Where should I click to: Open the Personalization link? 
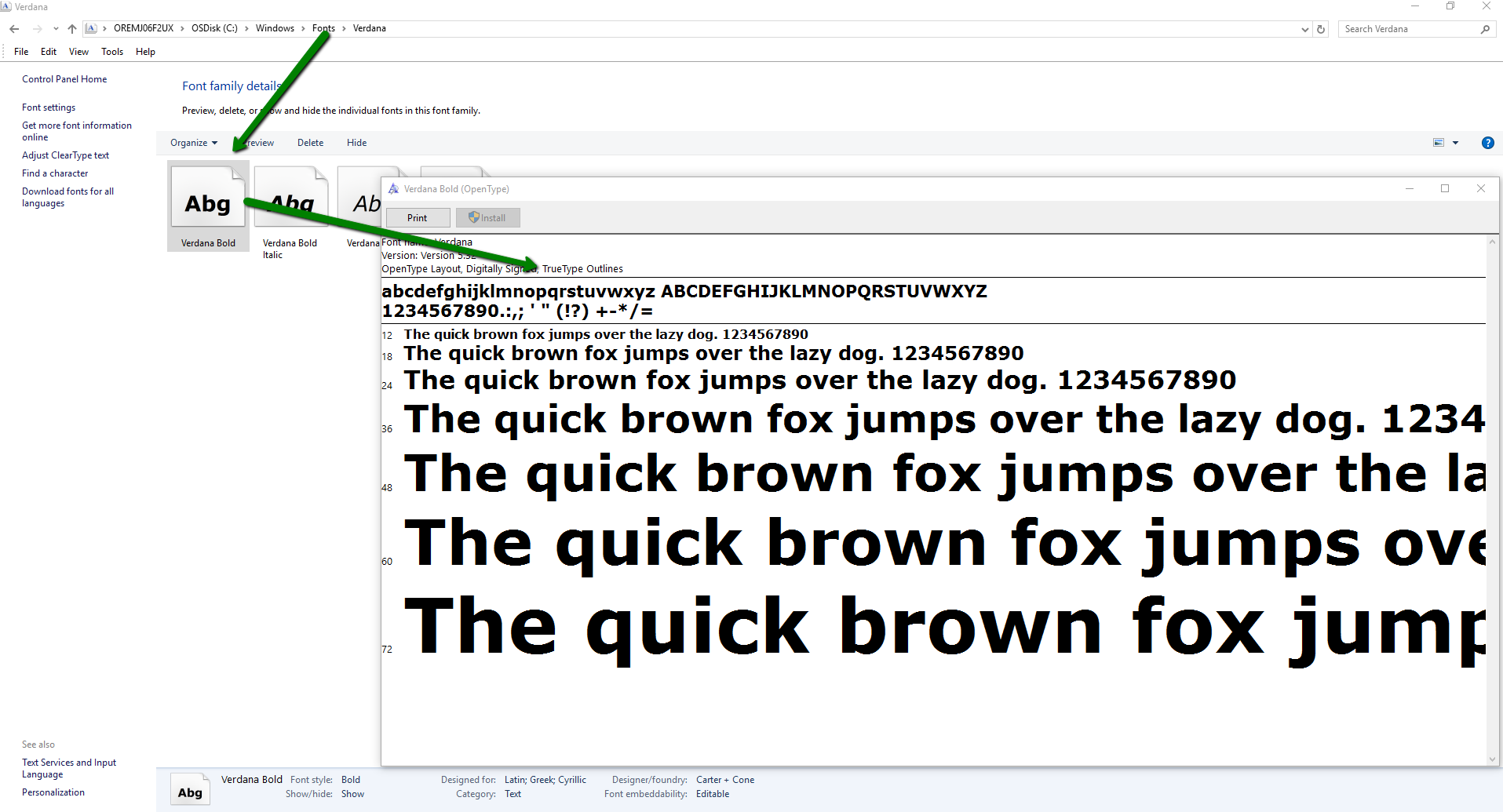(x=53, y=792)
